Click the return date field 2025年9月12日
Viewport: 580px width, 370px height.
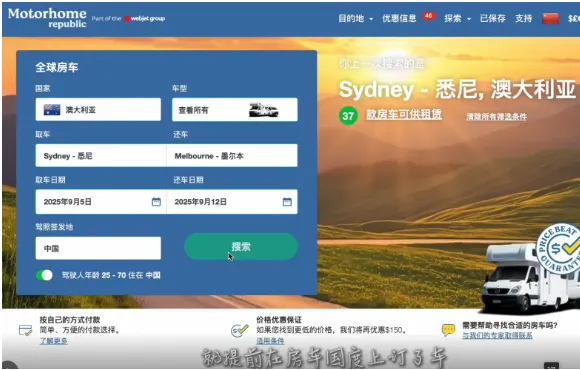232,202
